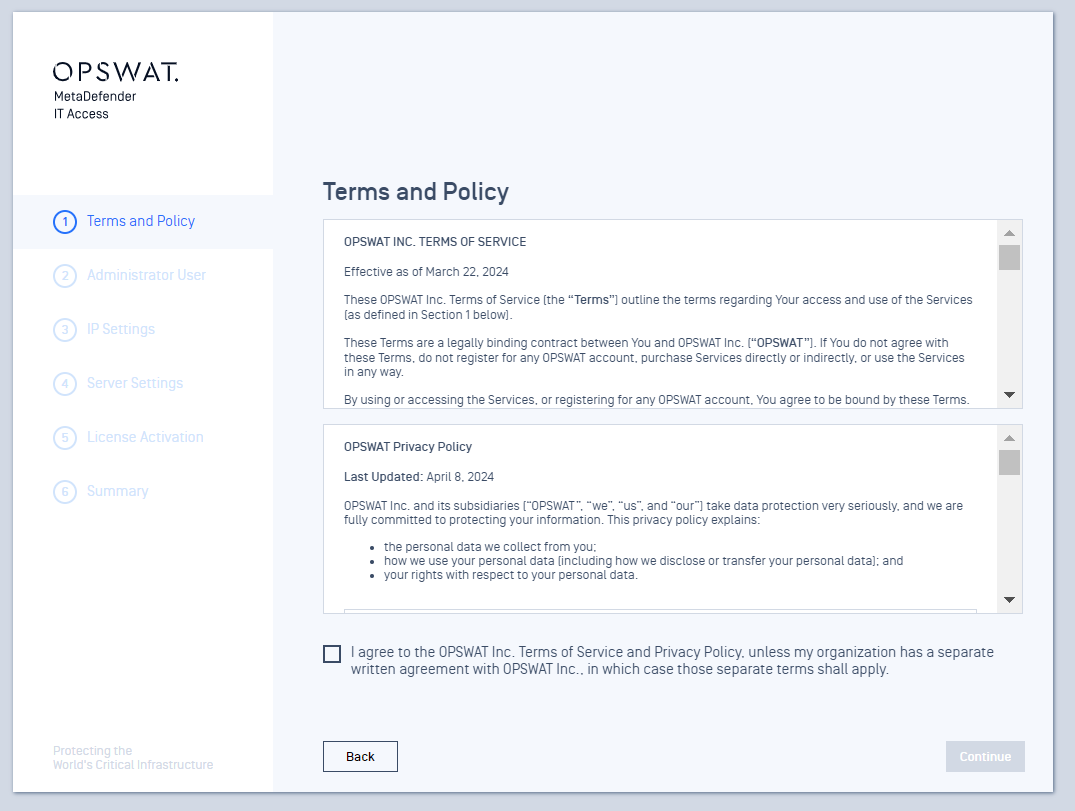The image size is (1075, 811).
Task: Click the 'OPSWAT INC. TERMS OF SERVICE' heading
Action: click(x=435, y=242)
